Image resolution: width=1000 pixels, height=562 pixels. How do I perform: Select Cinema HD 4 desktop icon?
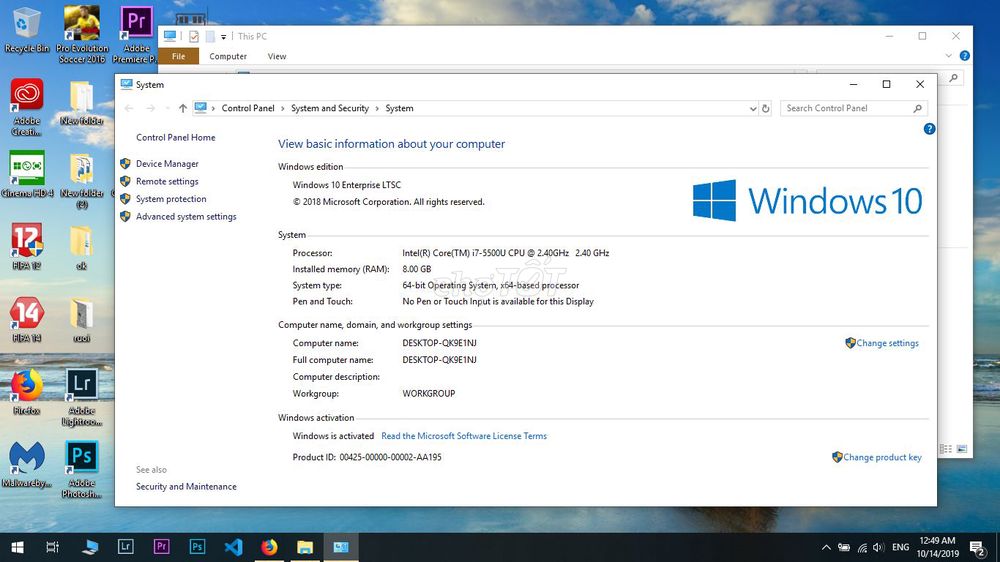click(x=26, y=174)
